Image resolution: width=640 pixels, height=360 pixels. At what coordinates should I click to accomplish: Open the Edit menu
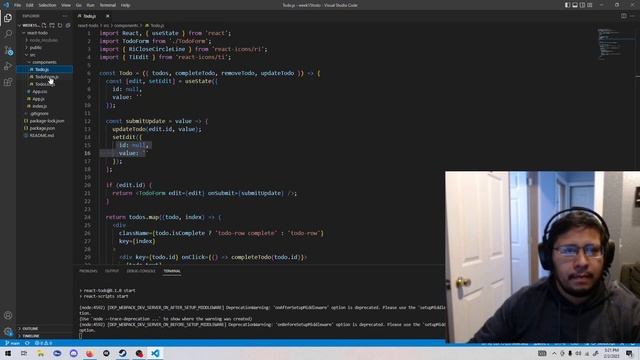[x=29, y=5]
